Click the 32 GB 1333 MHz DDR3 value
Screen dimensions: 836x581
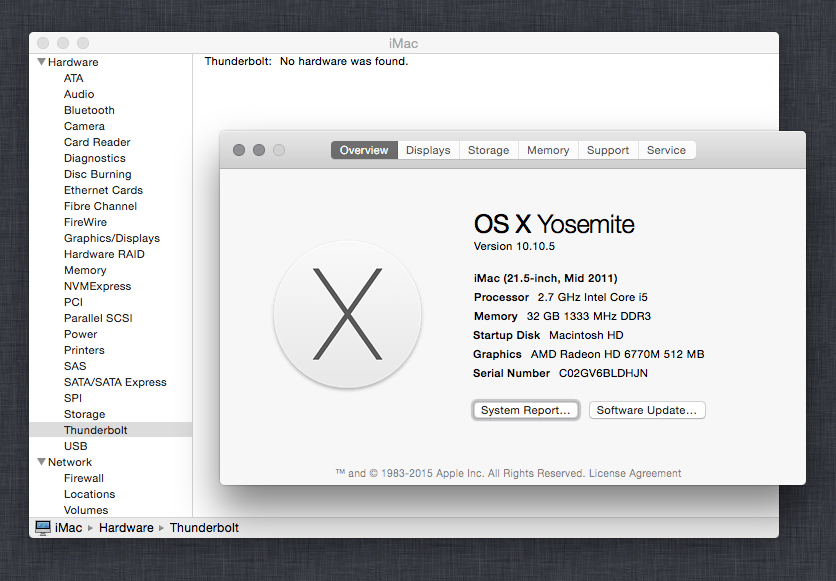(589, 316)
